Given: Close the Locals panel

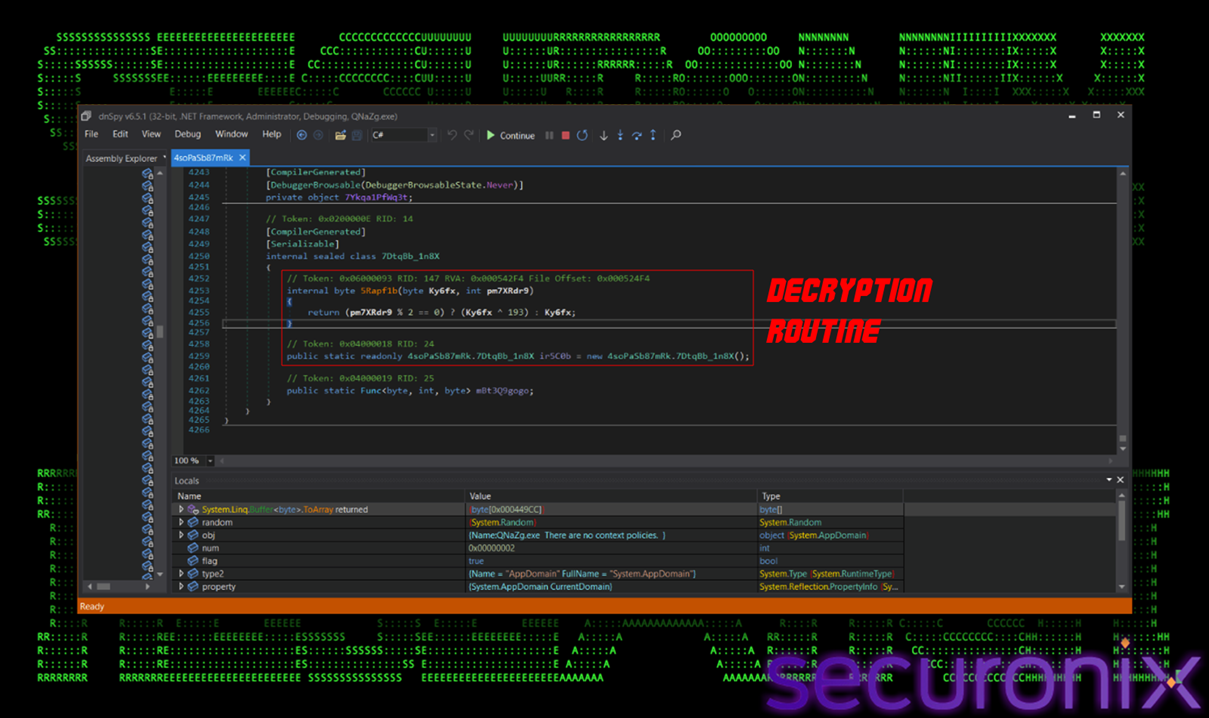Looking at the screenshot, I should [1120, 480].
